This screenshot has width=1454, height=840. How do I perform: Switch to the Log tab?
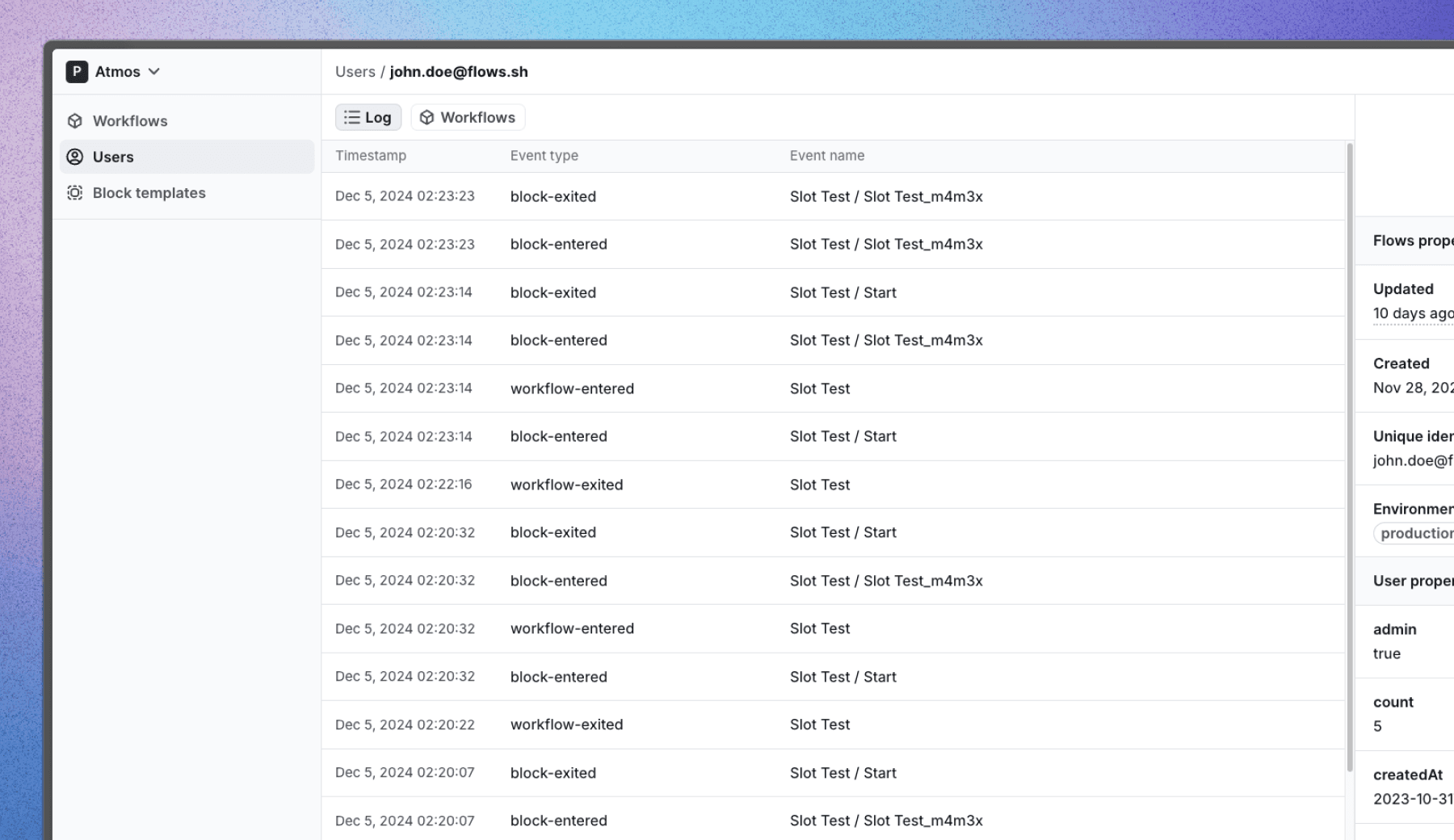pyautogui.click(x=368, y=116)
